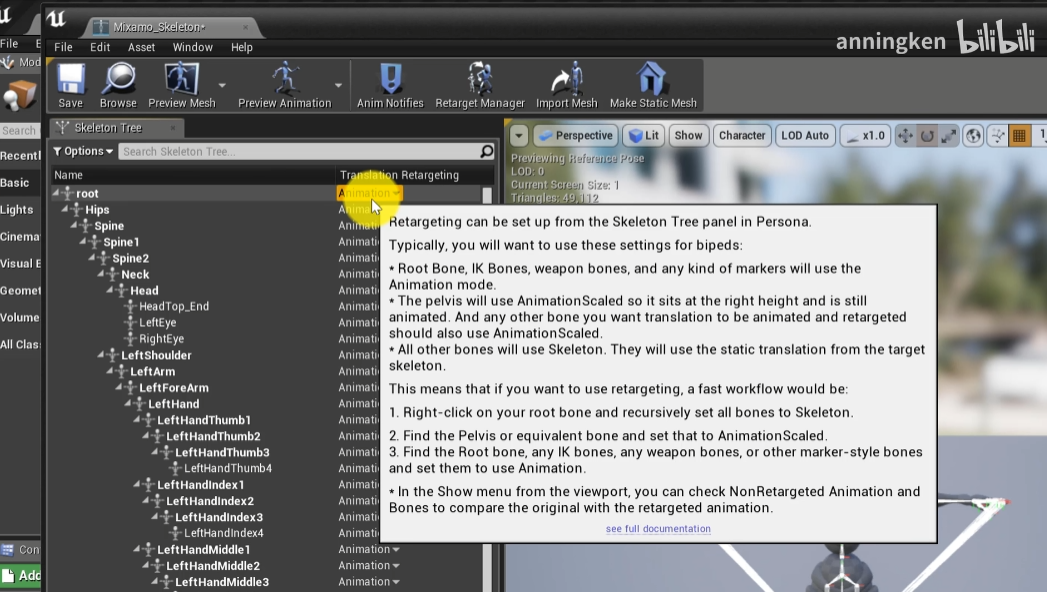
Task: Select the LeftForeArm bone
Action: 174,387
